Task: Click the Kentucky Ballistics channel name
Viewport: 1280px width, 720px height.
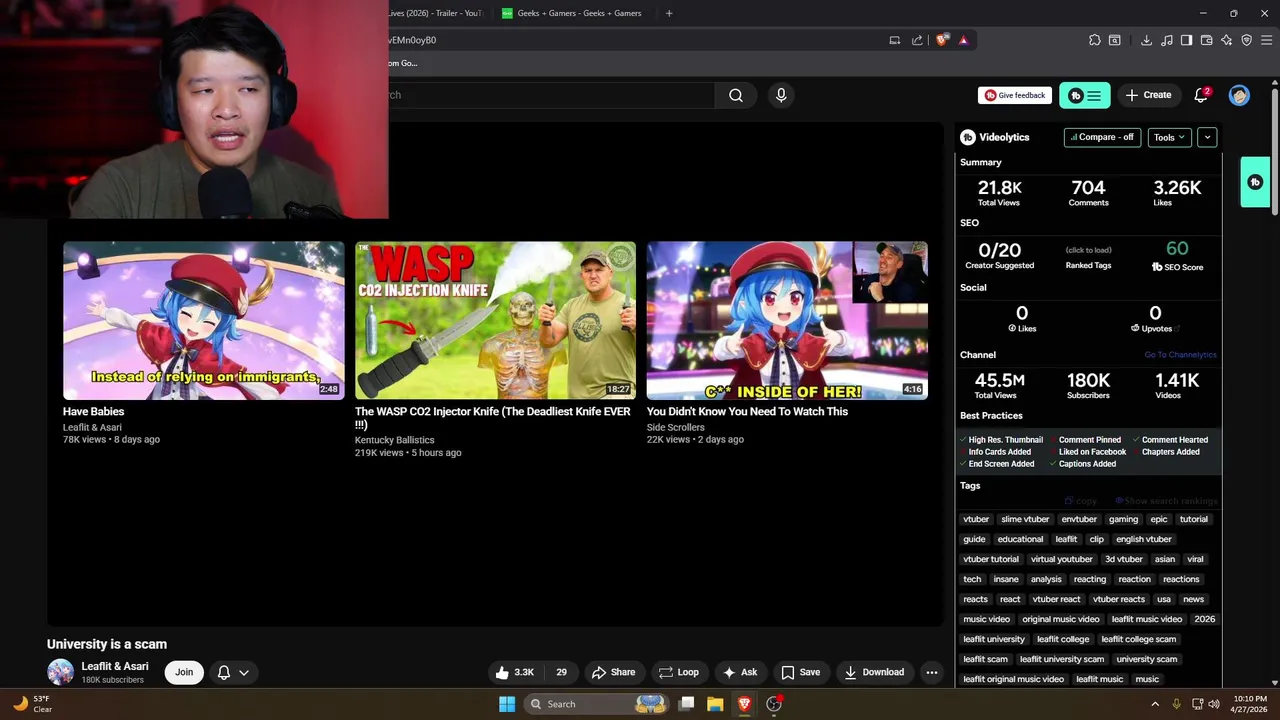Action: coord(395,440)
